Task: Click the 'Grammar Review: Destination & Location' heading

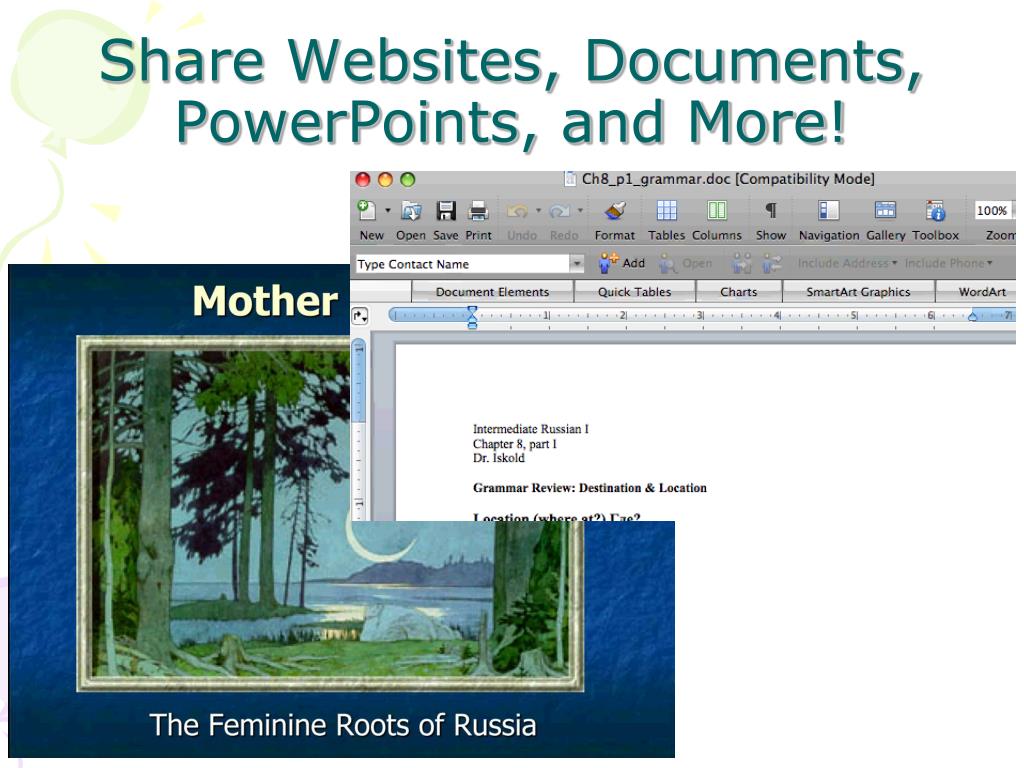Action: pos(590,488)
